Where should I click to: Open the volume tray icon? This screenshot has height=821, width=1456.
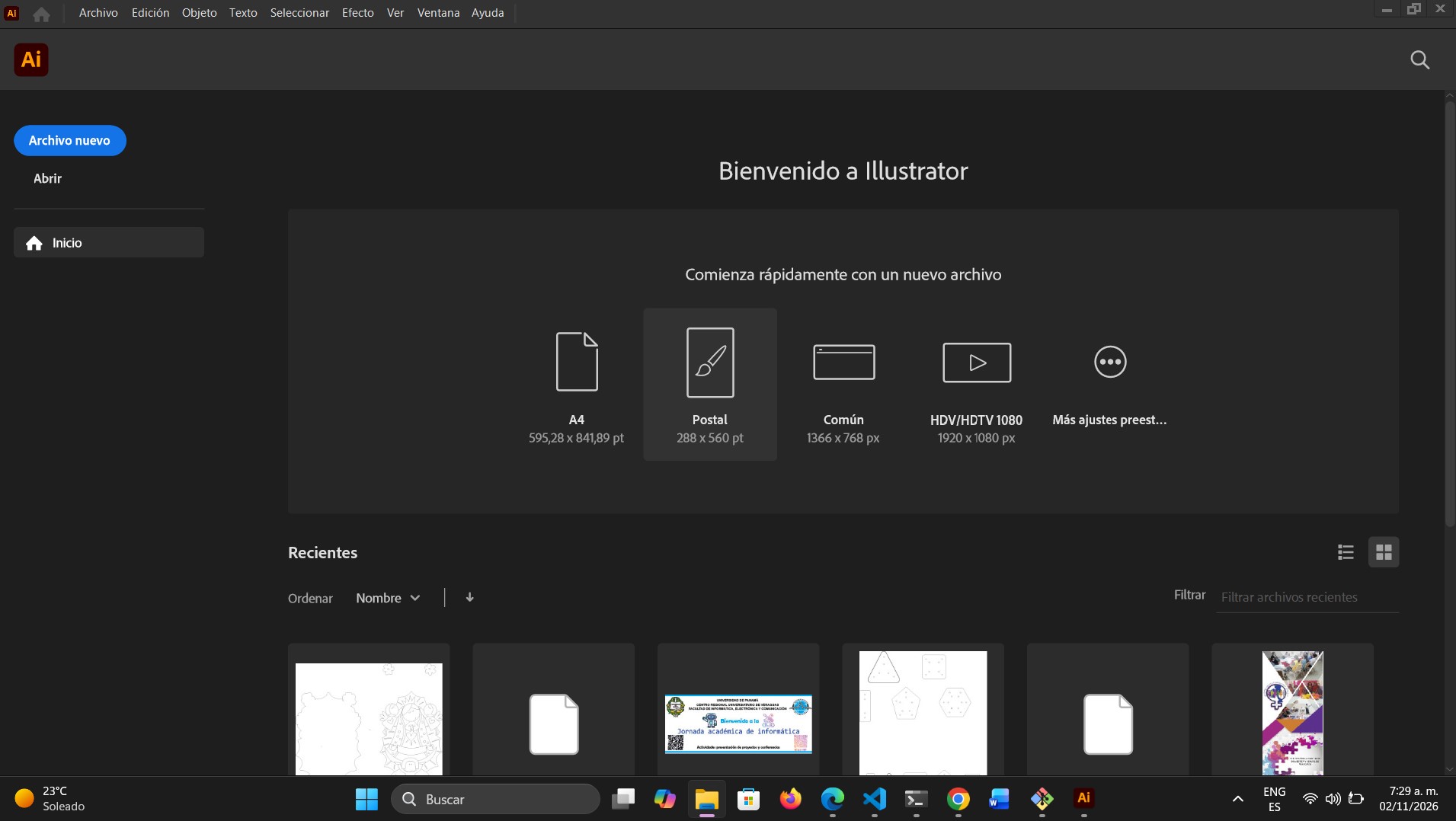1333,799
